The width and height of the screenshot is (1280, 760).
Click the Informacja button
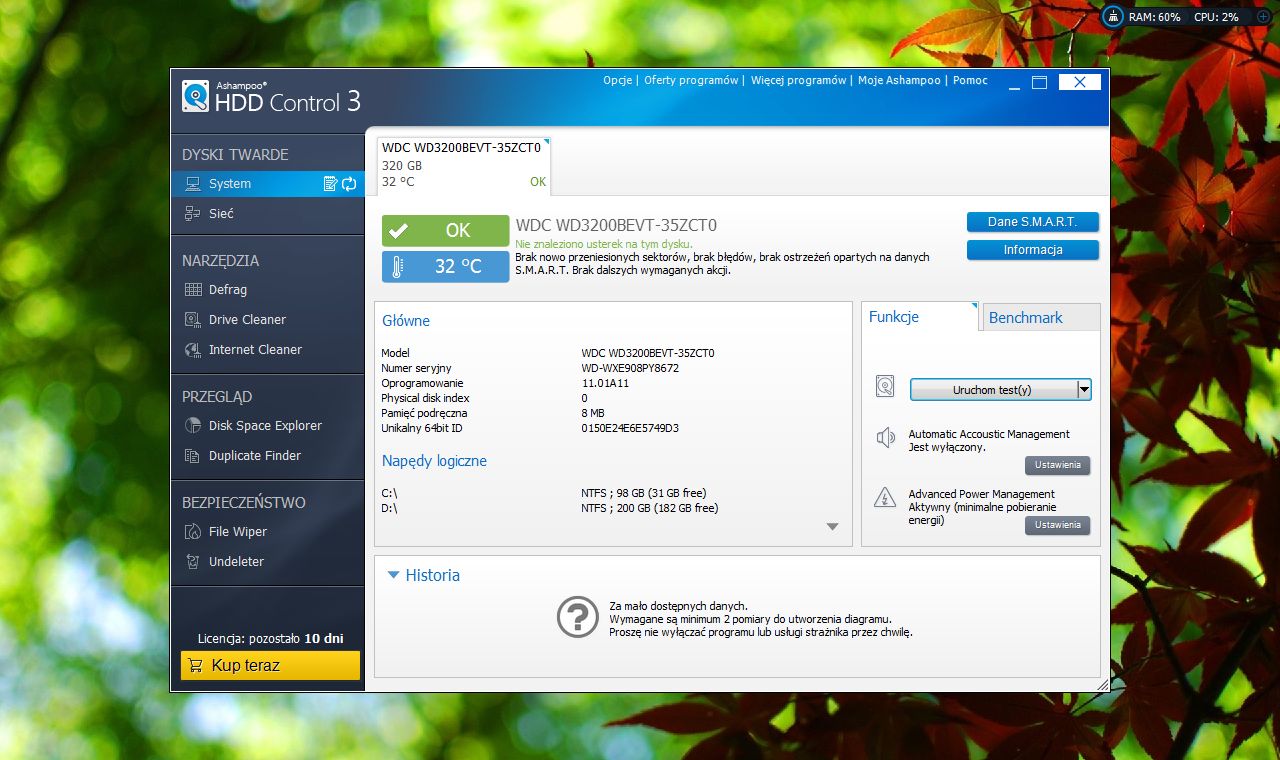1033,250
